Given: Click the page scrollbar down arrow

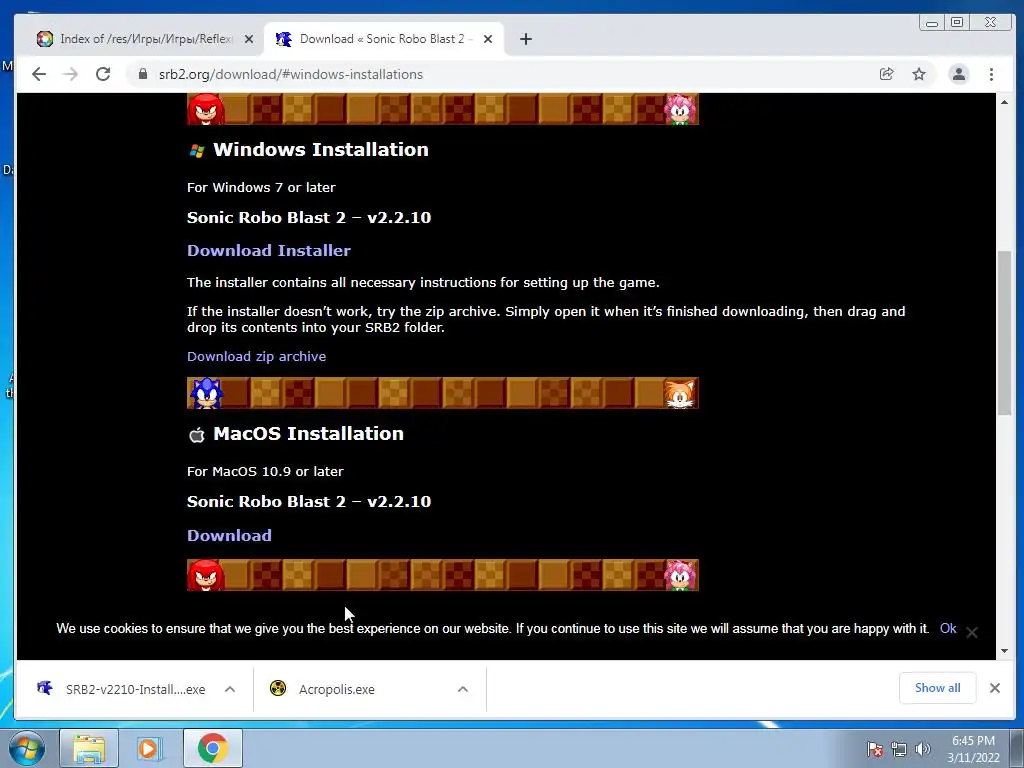Looking at the screenshot, I should point(1004,651).
